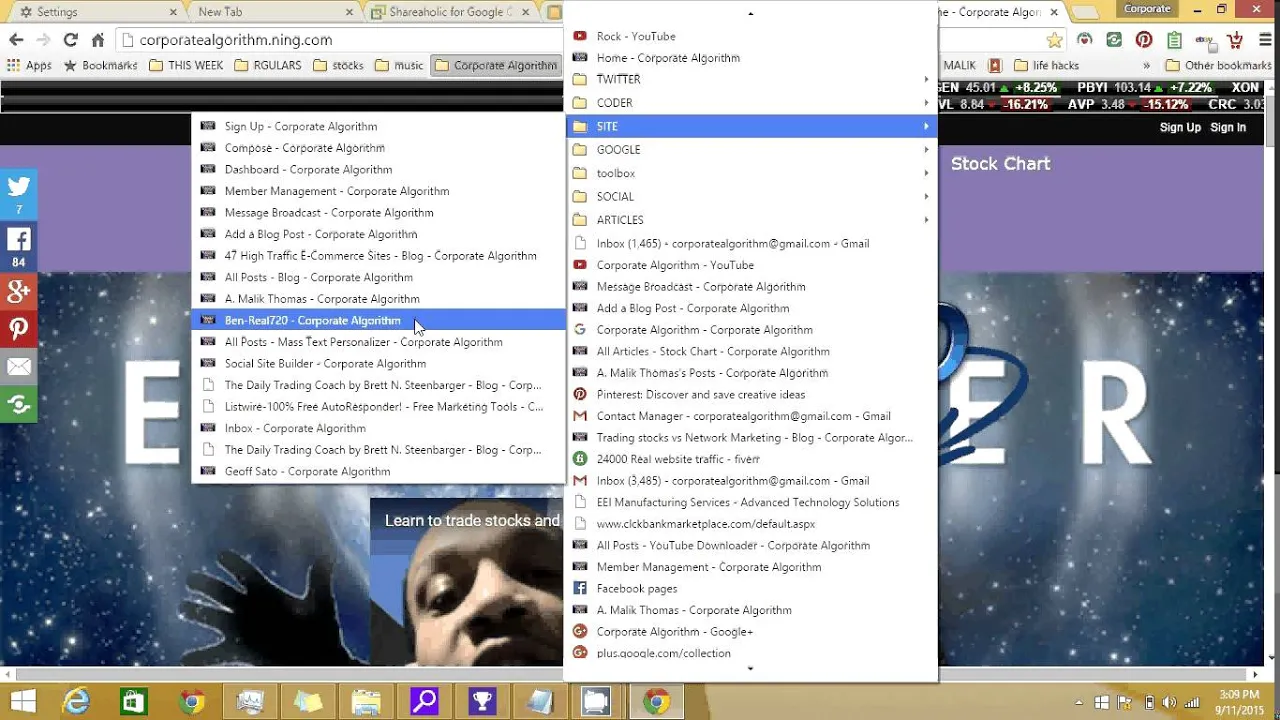Launch Internet Explorer from taskbar

[x=76, y=701]
